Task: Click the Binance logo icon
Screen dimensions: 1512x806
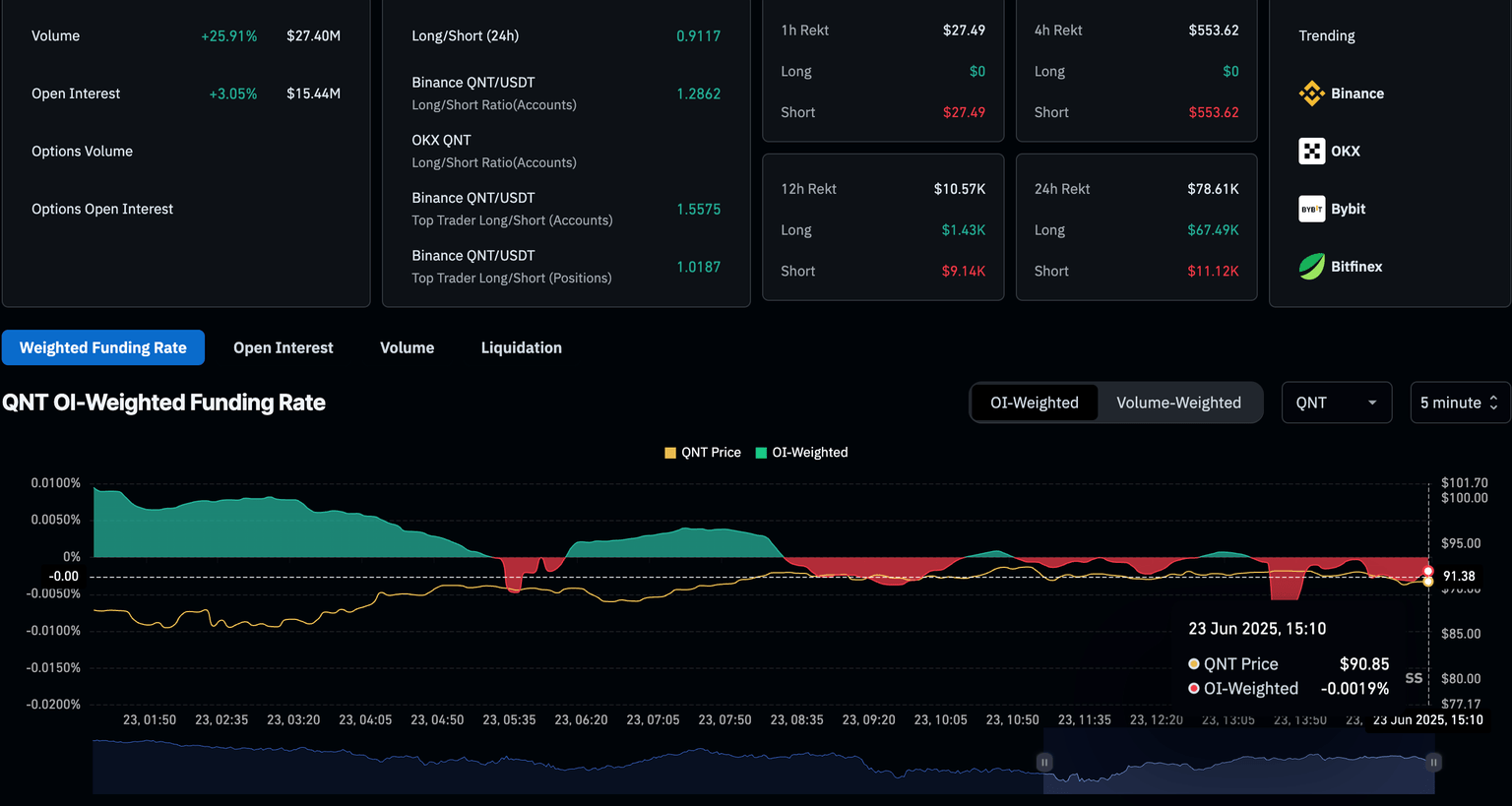Action: click(x=1311, y=93)
